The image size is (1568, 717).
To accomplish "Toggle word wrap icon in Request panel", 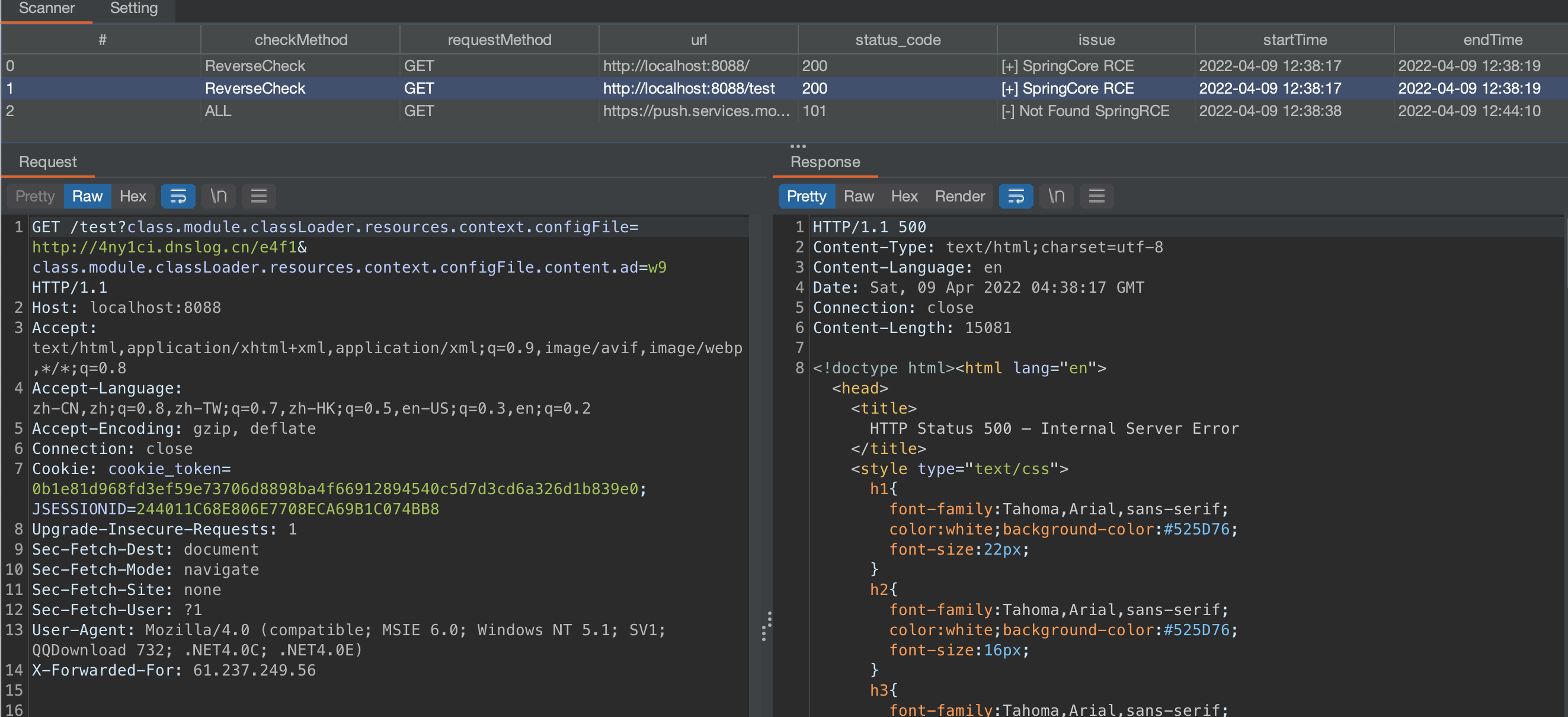I will (x=178, y=196).
